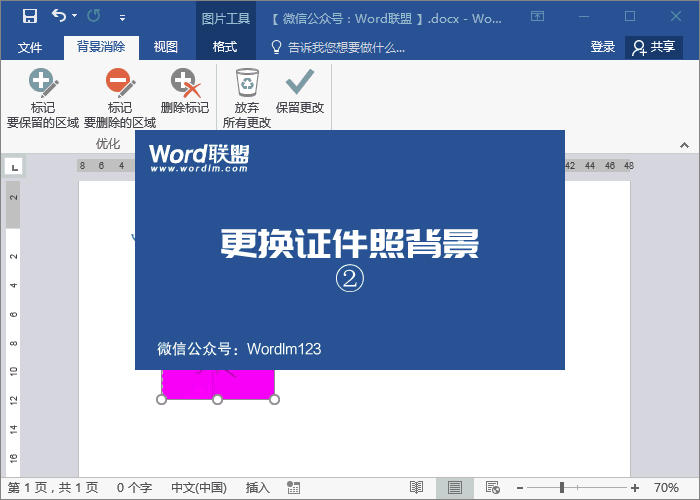Switch to Print Layout view
This screenshot has height=500, width=700.
454,488
